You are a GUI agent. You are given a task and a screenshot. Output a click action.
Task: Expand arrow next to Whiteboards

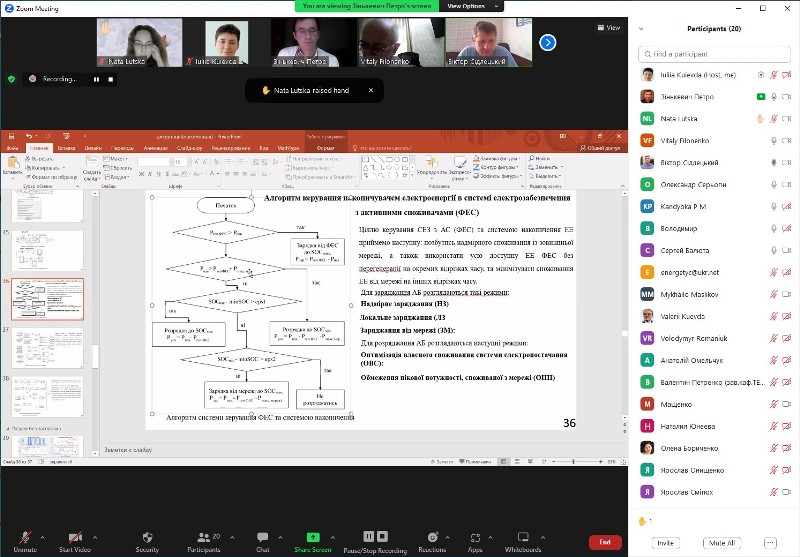pyautogui.click(x=543, y=537)
